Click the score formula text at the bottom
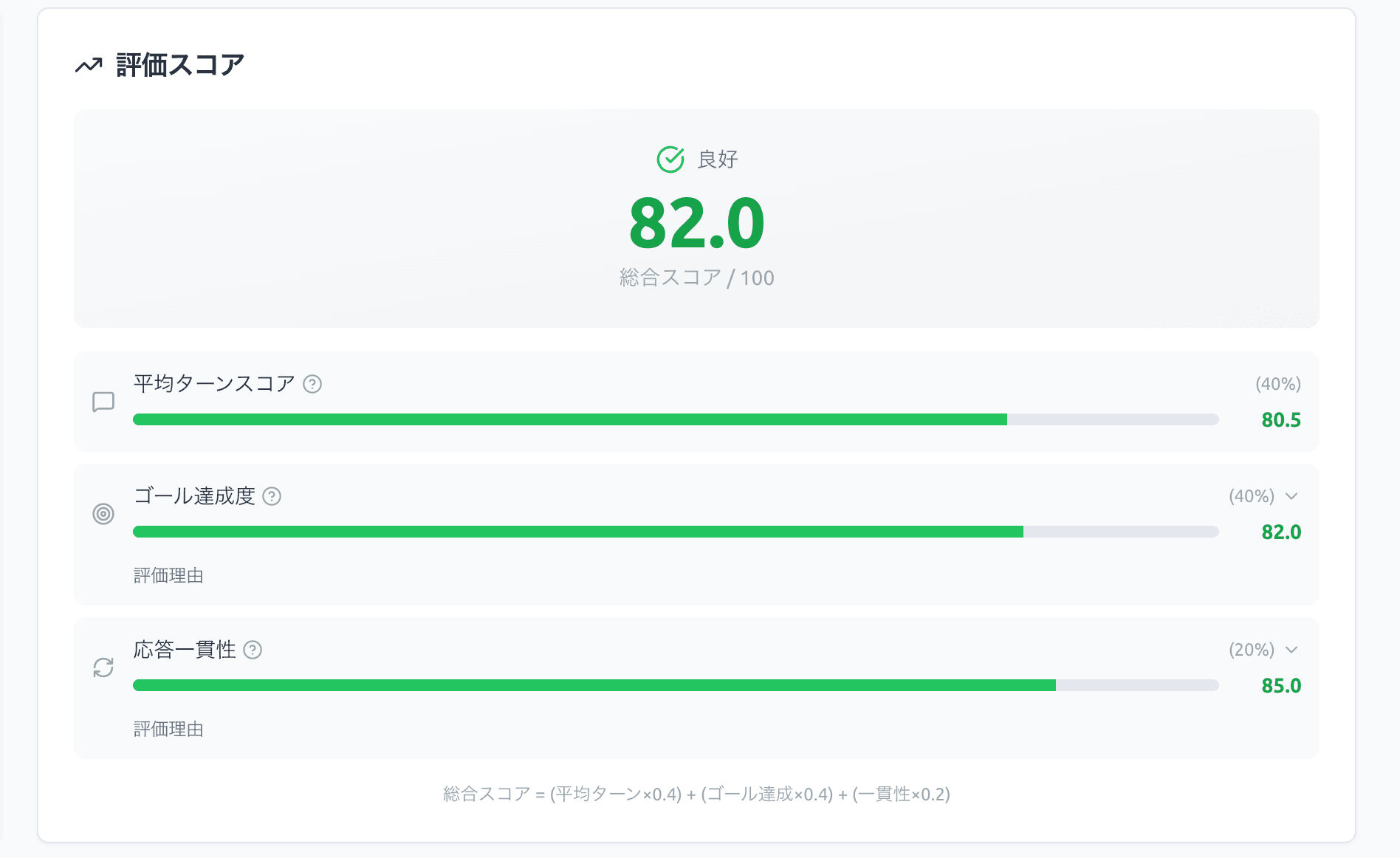This screenshot has width=1400, height=858. click(696, 795)
